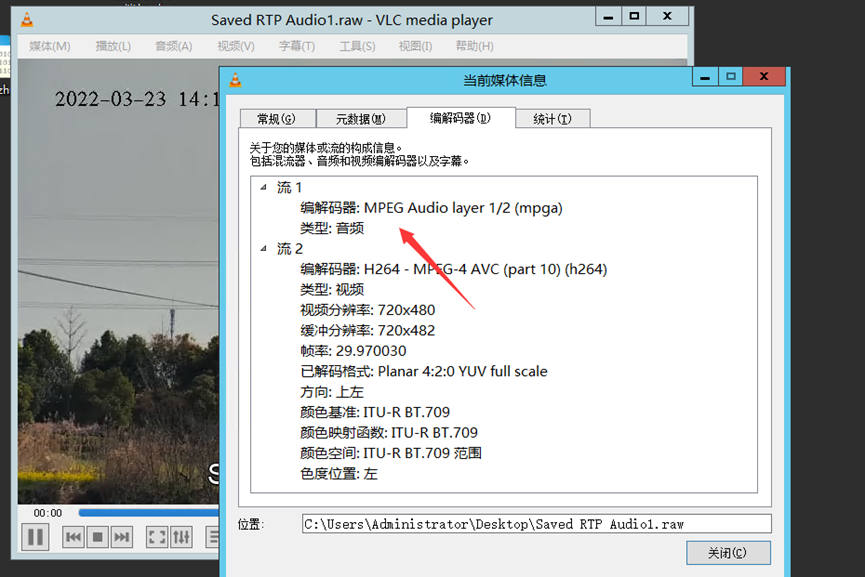
Task: Stop playback with the stop button
Action: tap(98, 537)
